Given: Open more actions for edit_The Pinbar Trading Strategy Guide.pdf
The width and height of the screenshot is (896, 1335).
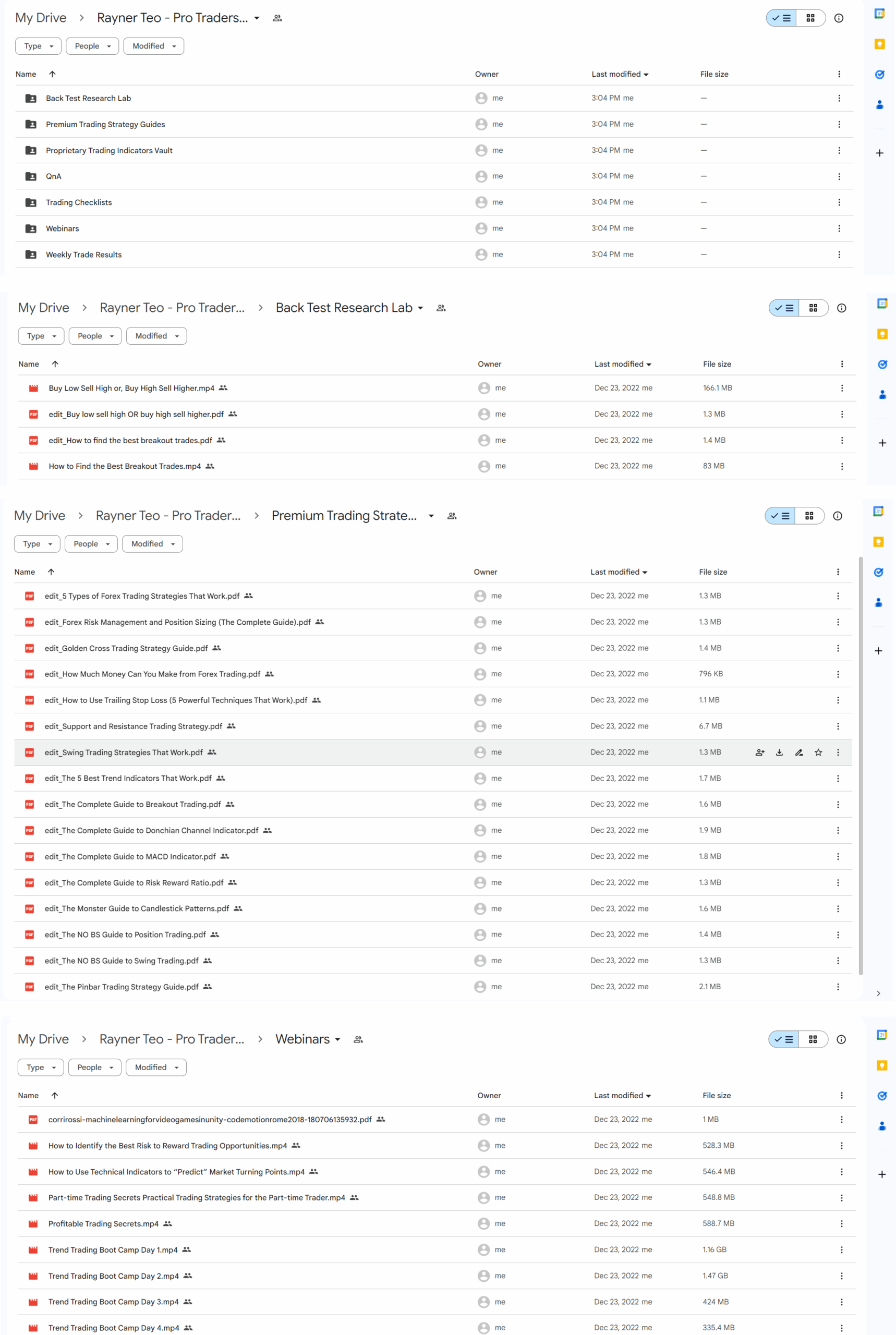Looking at the screenshot, I should pos(838,987).
